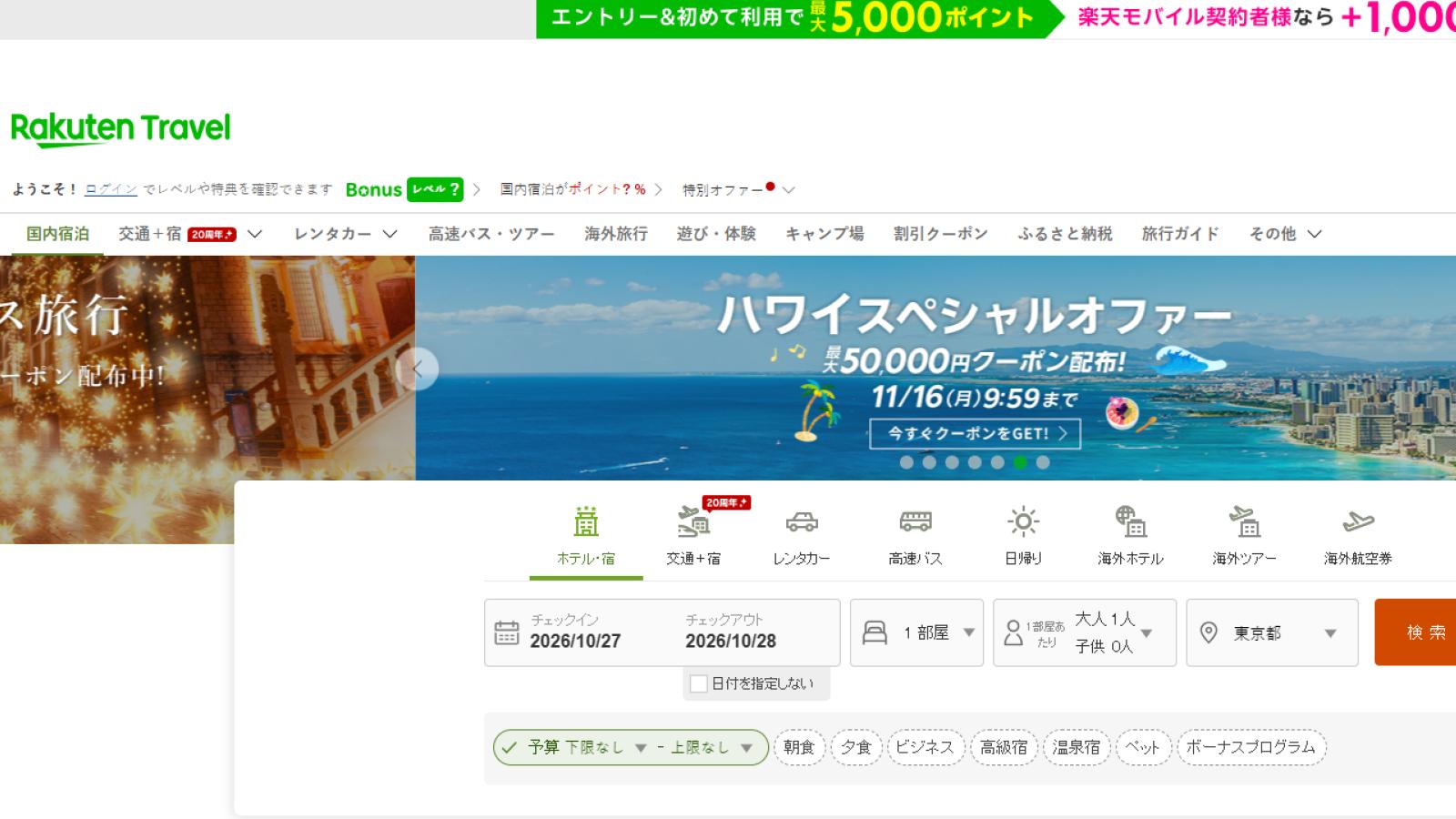Toggle the 朝食 breakfast filter chip
This screenshot has height=819, width=1456.
point(799,747)
